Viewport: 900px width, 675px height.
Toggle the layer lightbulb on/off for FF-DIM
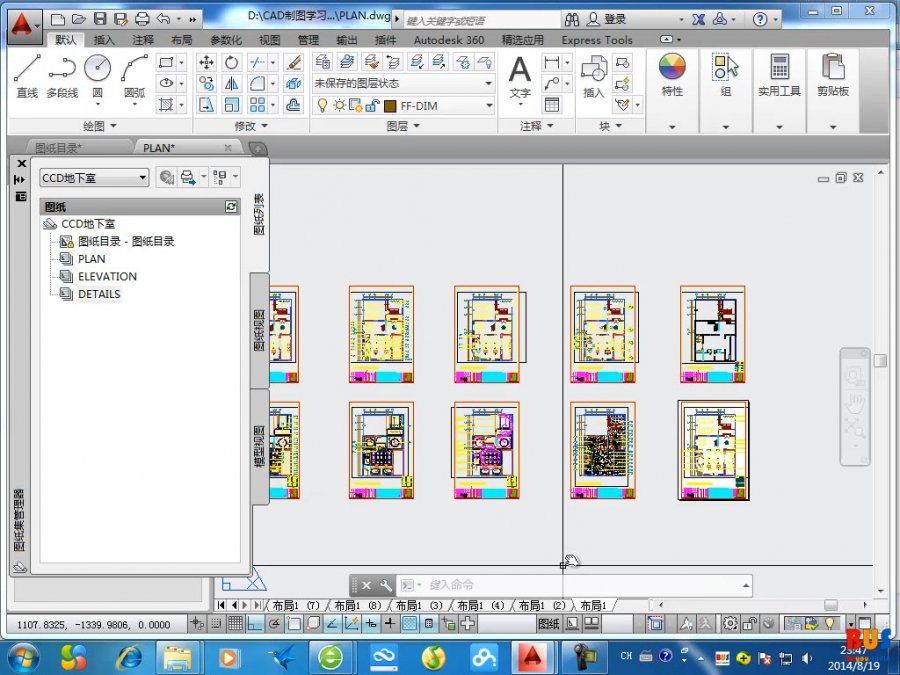tap(322, 105)
